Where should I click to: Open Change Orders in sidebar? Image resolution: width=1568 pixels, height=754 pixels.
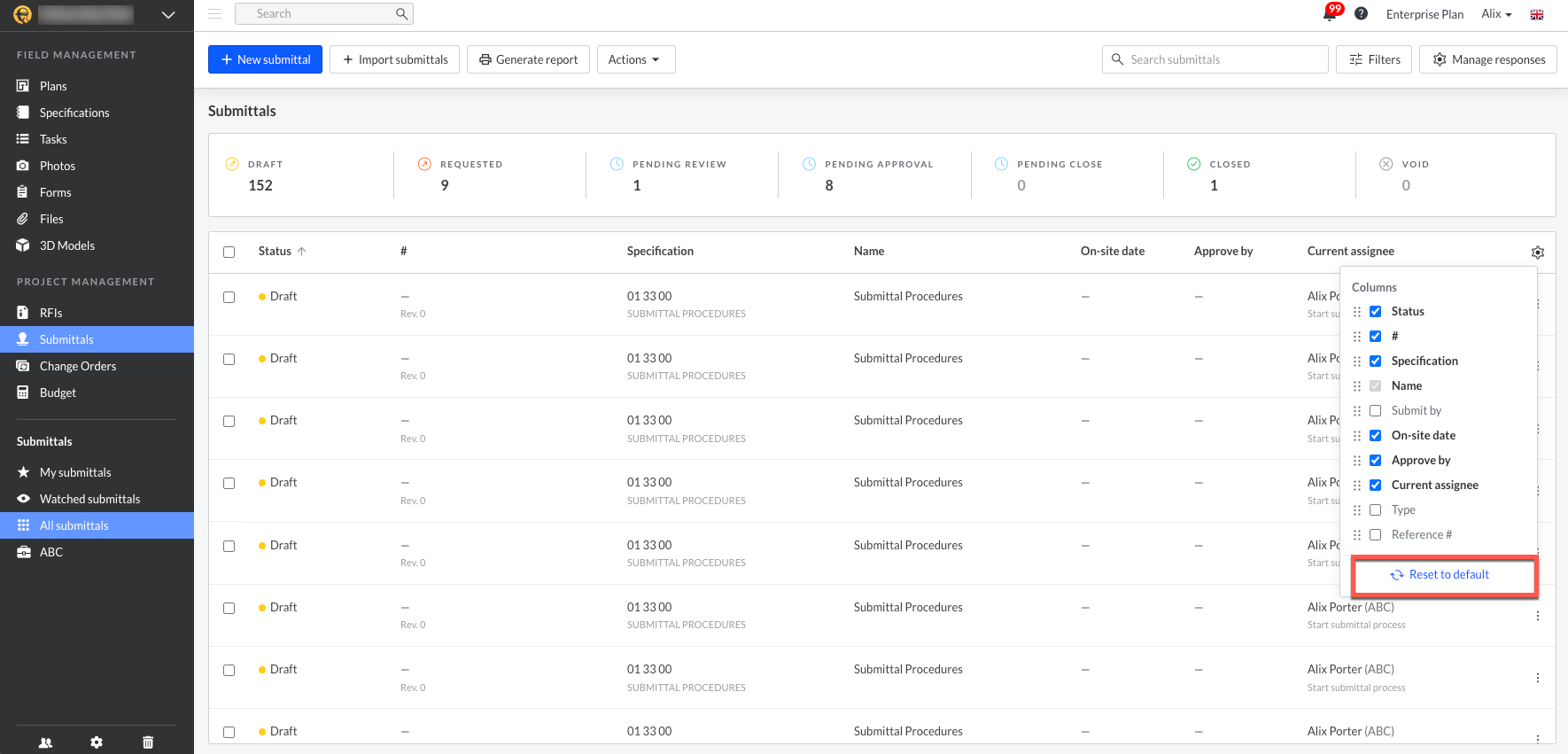coord(97,366)
